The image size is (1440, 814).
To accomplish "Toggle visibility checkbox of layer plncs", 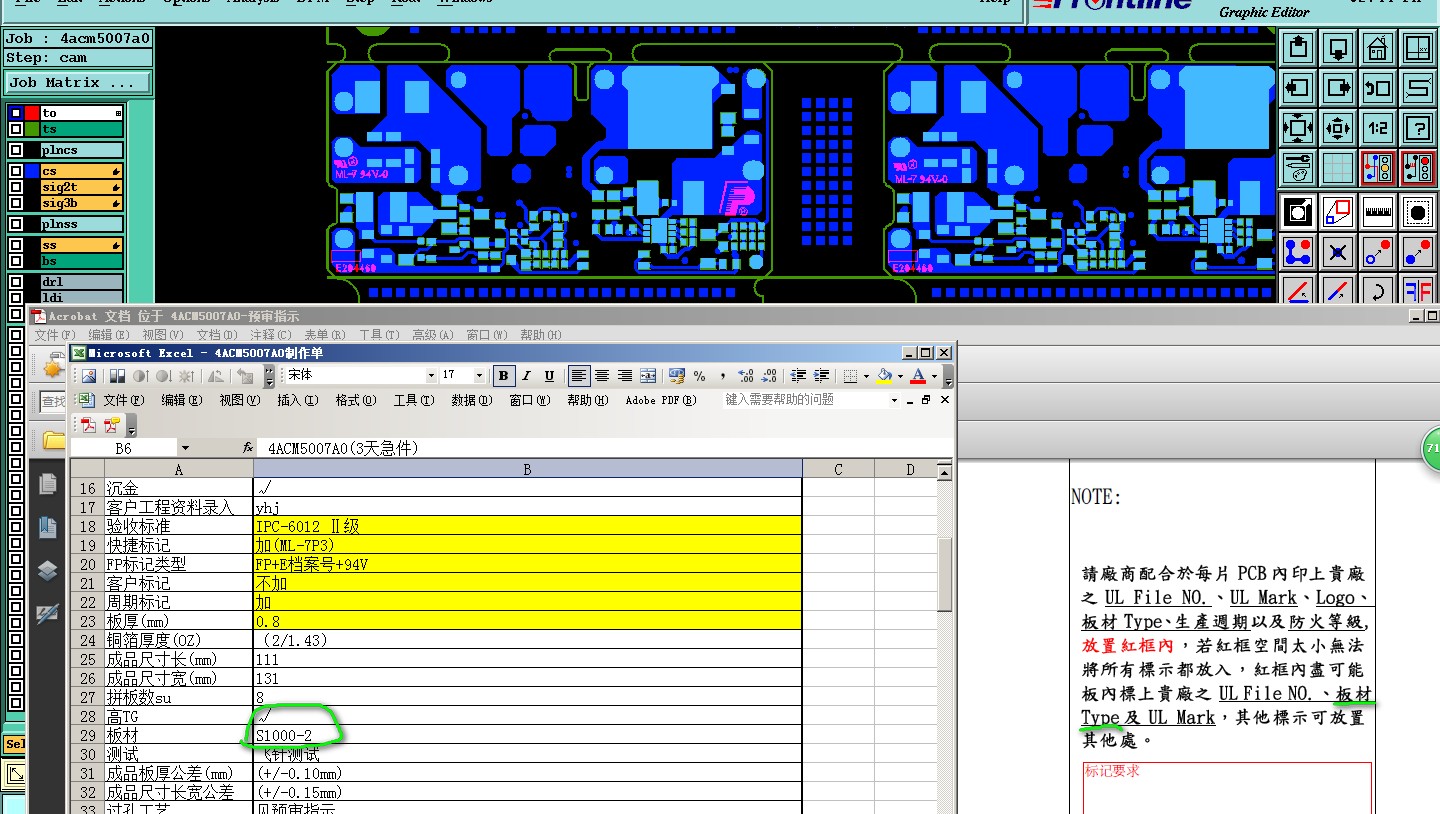I will click(15, 150).
